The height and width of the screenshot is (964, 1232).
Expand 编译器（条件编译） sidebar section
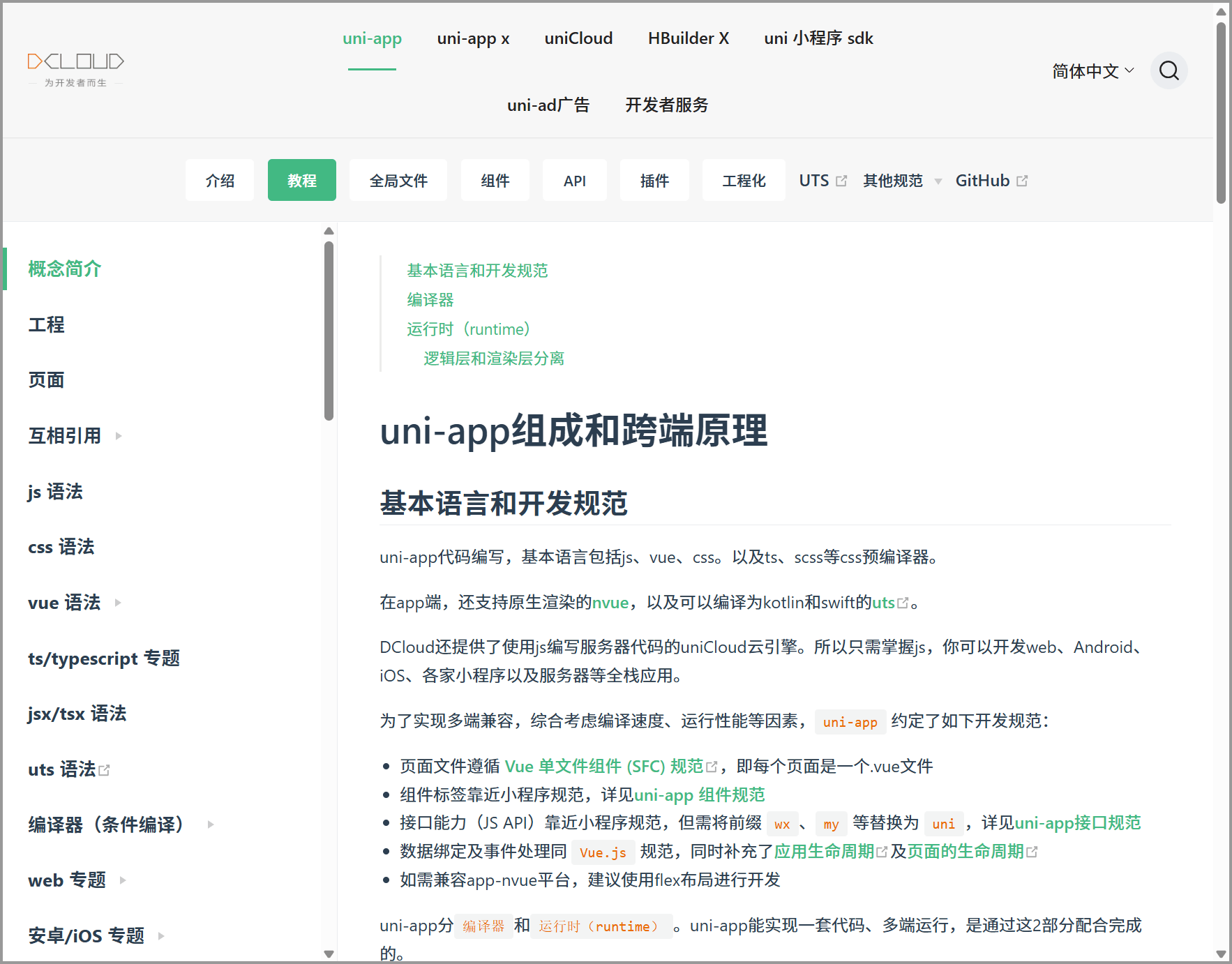pos(211,824)
